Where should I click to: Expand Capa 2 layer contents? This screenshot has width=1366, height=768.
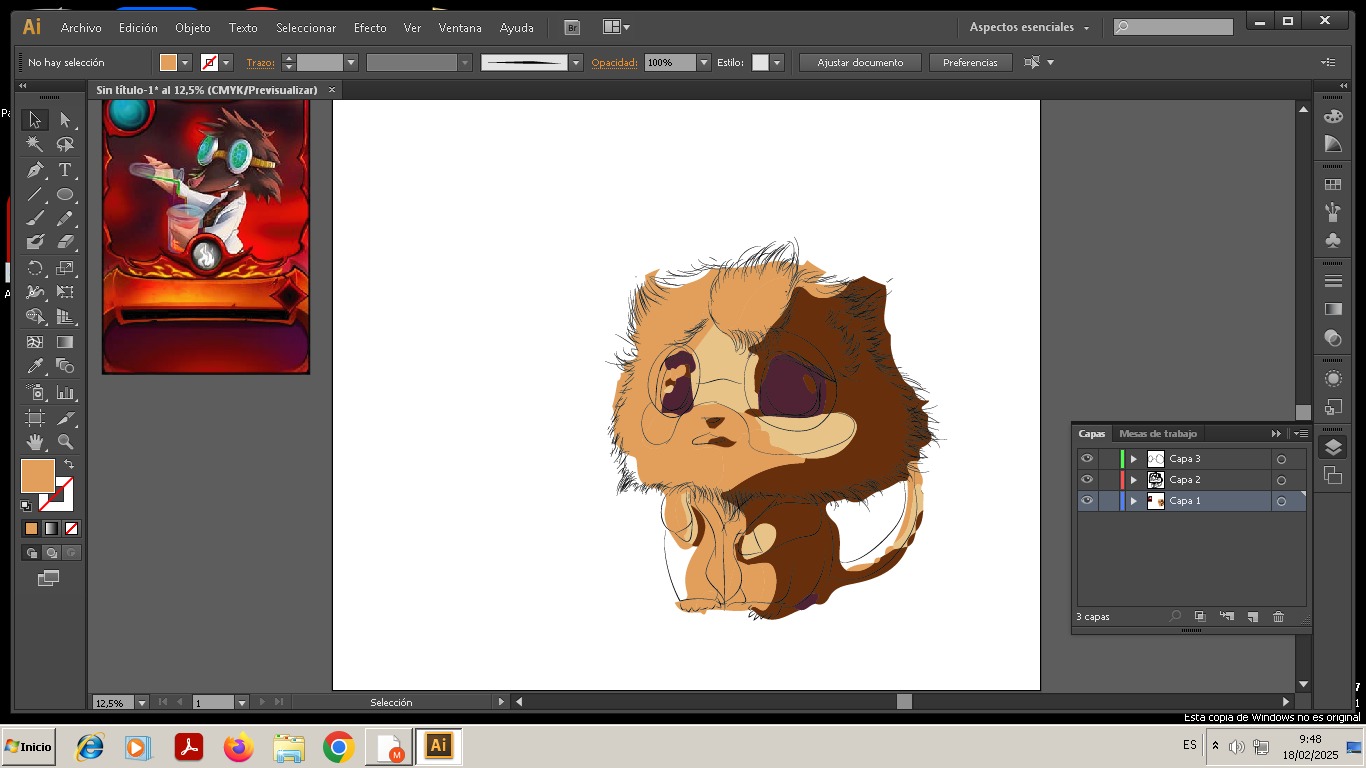point(1133,480)
